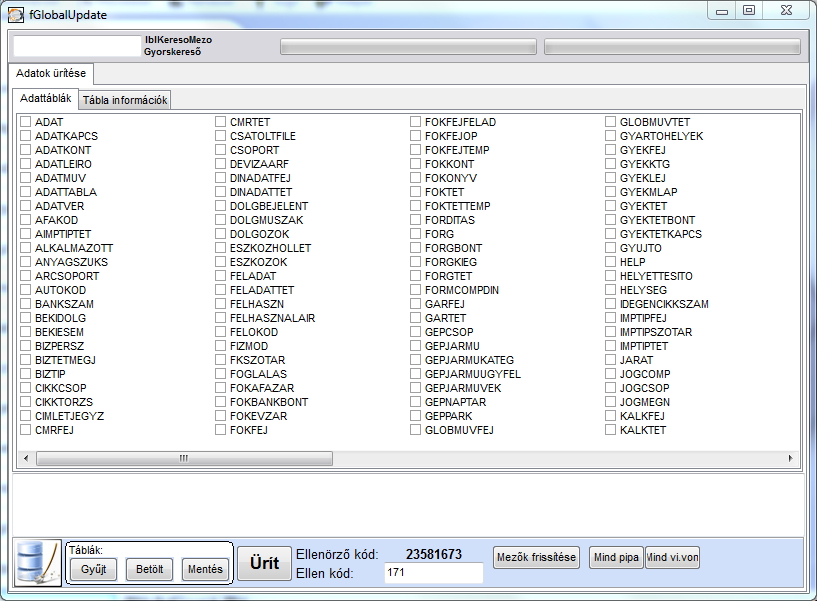Check the KALKFEJ table
This screenshot has height=601, width=817.
[x=610, y=416]
